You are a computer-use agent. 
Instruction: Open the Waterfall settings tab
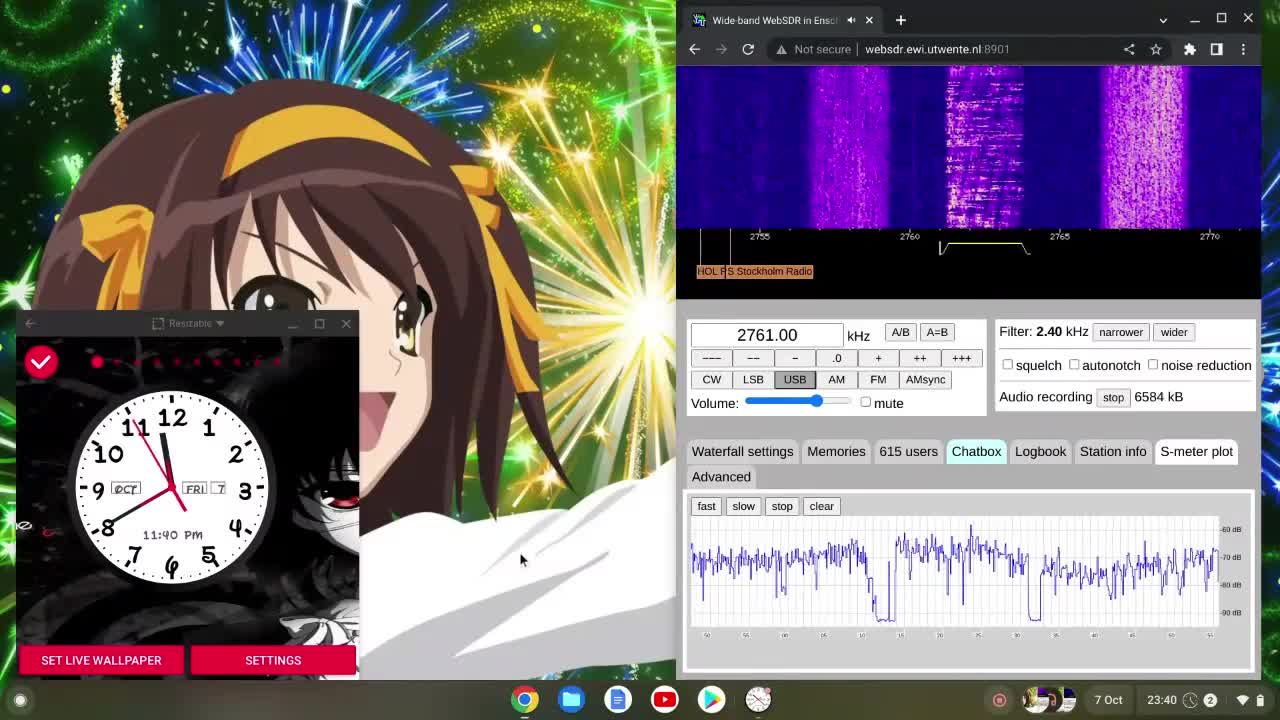pos(742,451)
